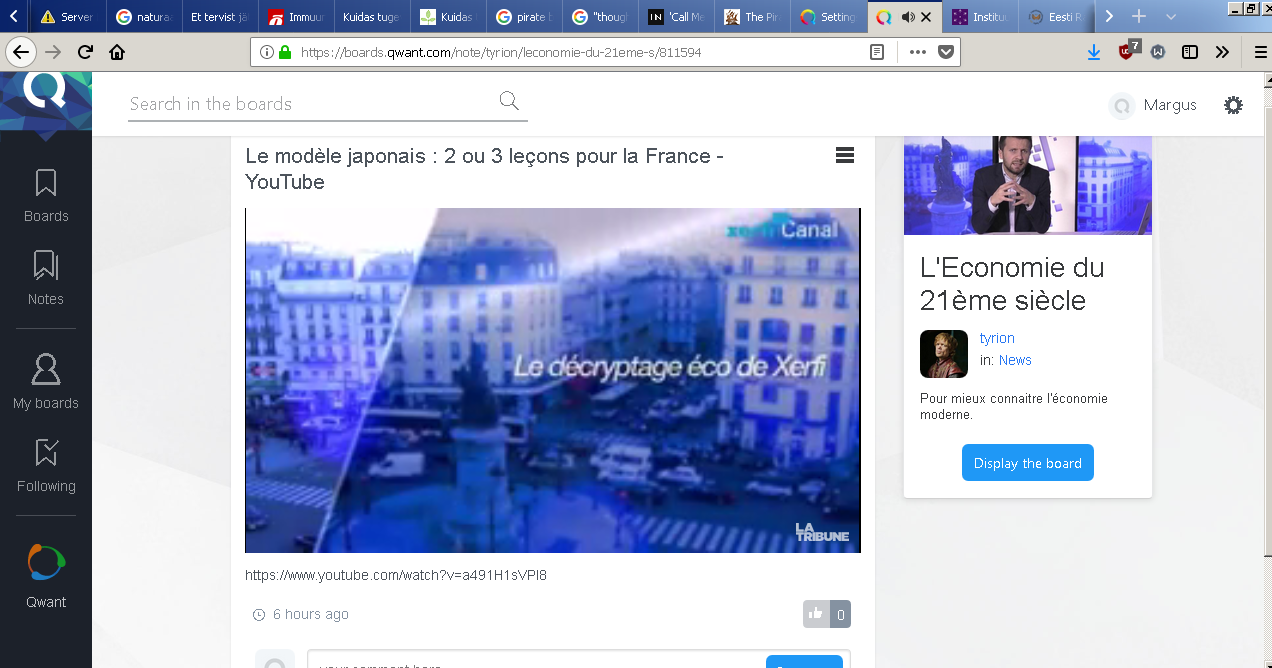Image resolution: width=1272 pixels, height=668 pixels.
Task: Mute the audio in the Qwant tab
Action: [908, 17]
